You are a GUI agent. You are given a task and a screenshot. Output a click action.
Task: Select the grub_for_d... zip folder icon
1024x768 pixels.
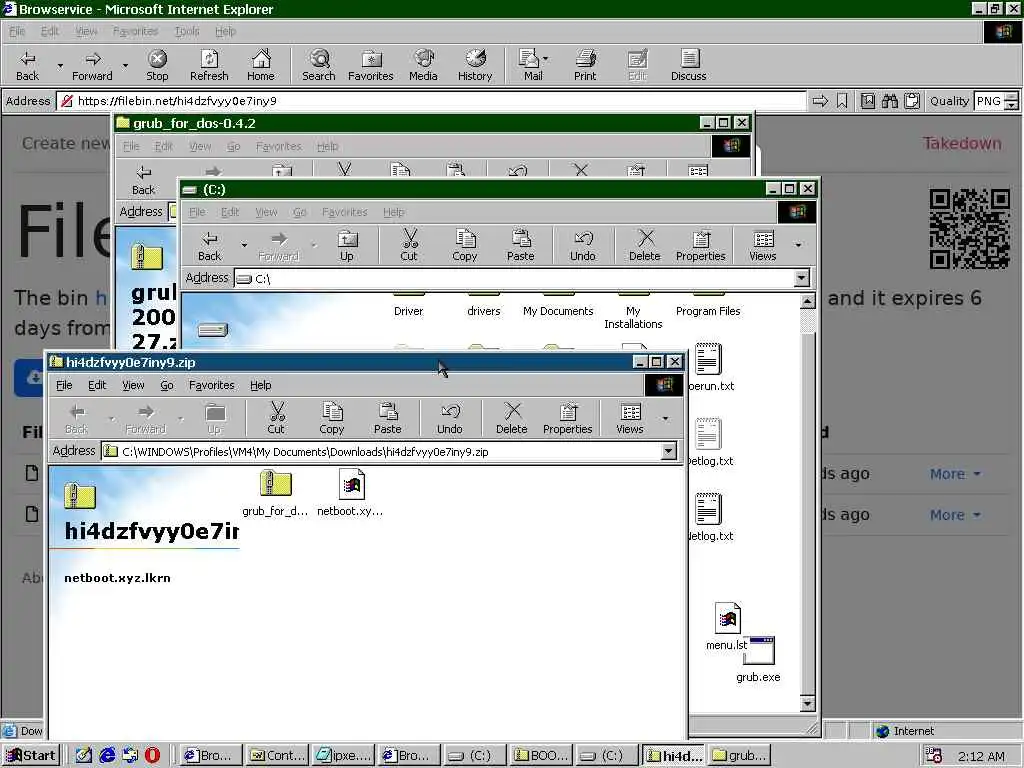pyautogui.click(x=275, y=493)
